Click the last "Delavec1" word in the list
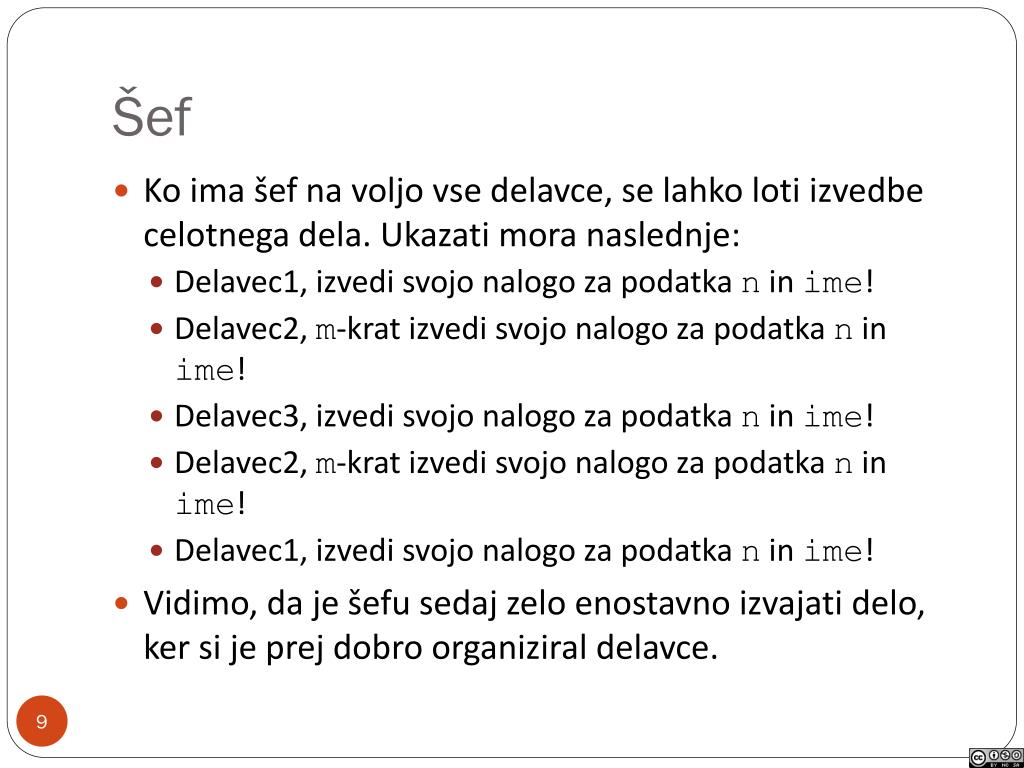Image resolution: width=1024 pixels, height=768 pixels. pos(237,551)
